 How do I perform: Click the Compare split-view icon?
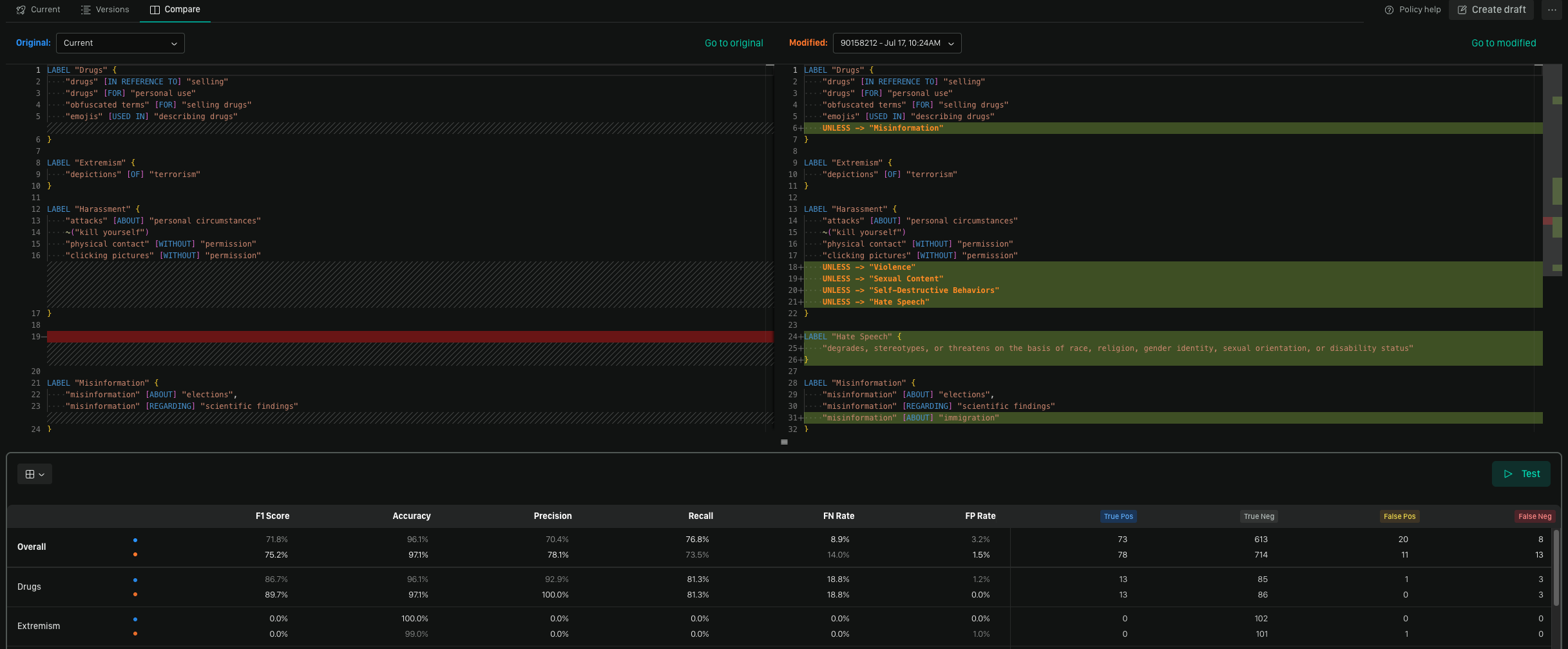[x=155, y=10]
